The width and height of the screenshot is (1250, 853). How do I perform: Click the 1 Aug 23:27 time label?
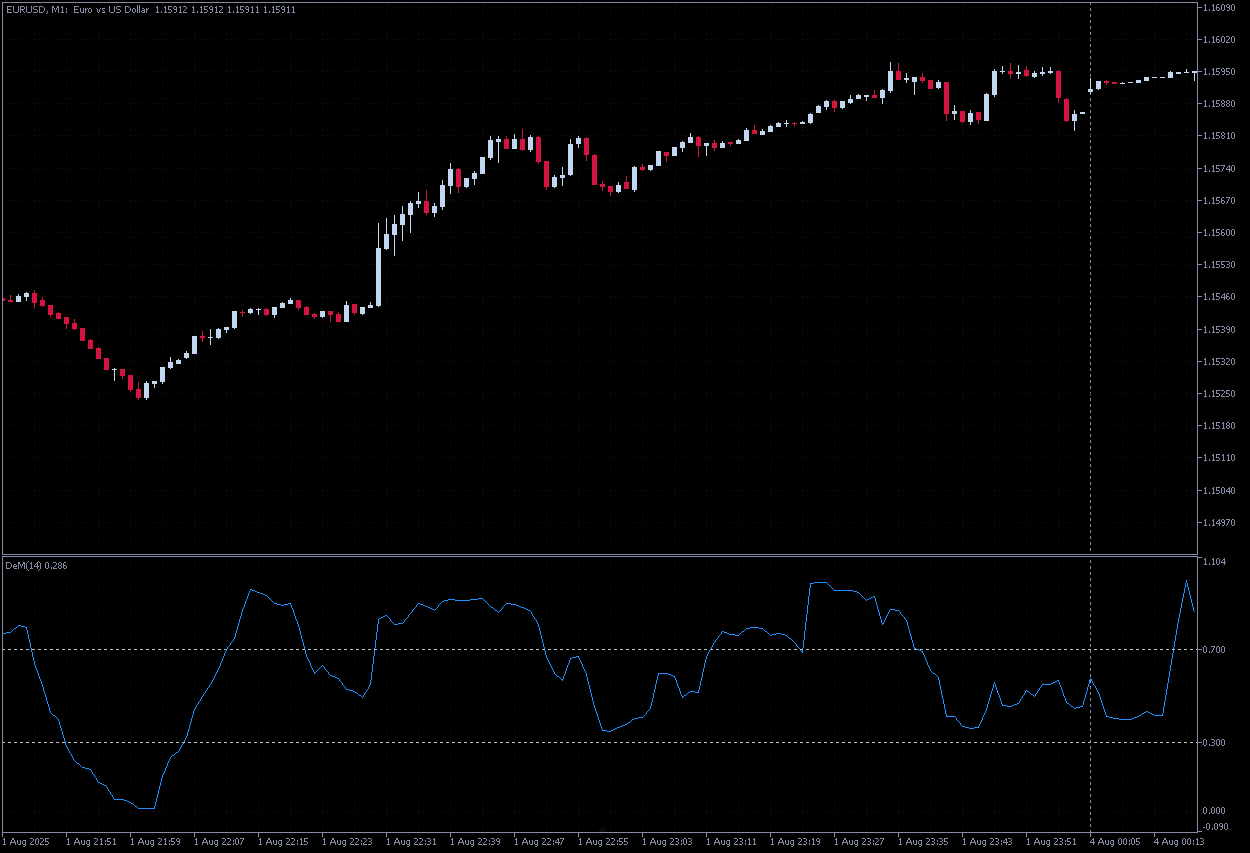point(861,842)
